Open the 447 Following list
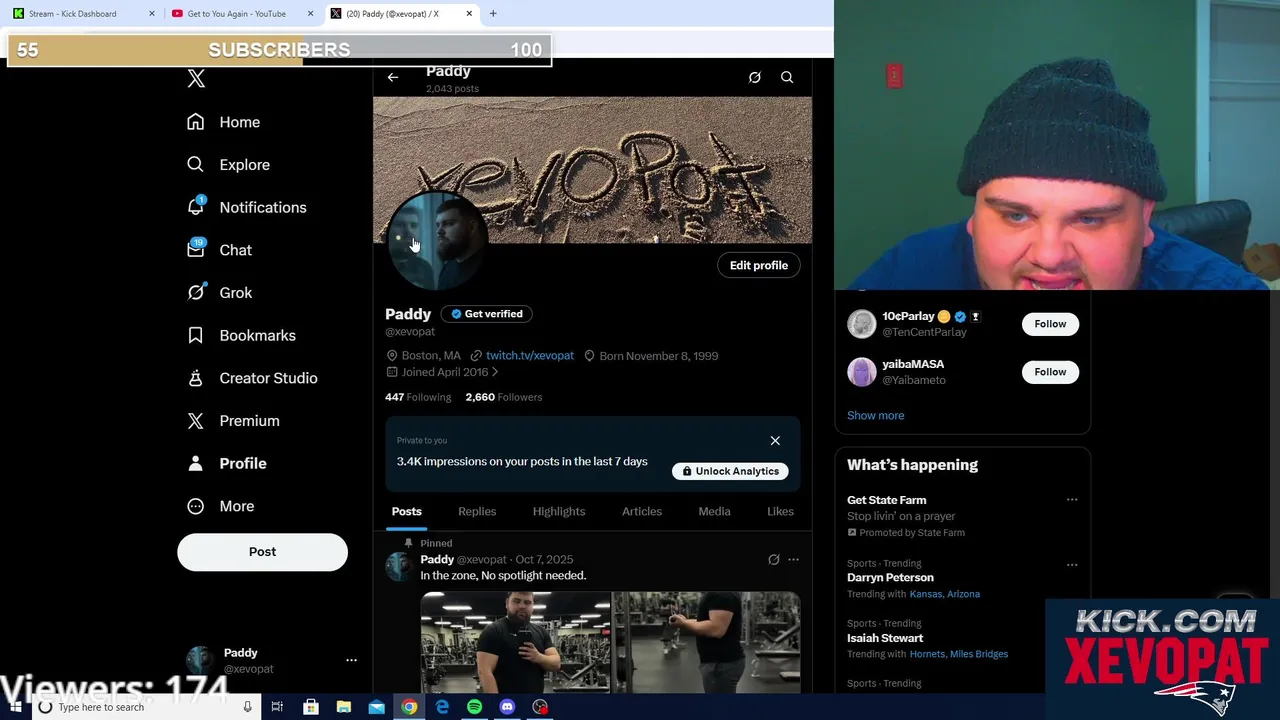Screen dimensions: 1280x720 coord(418,397)
